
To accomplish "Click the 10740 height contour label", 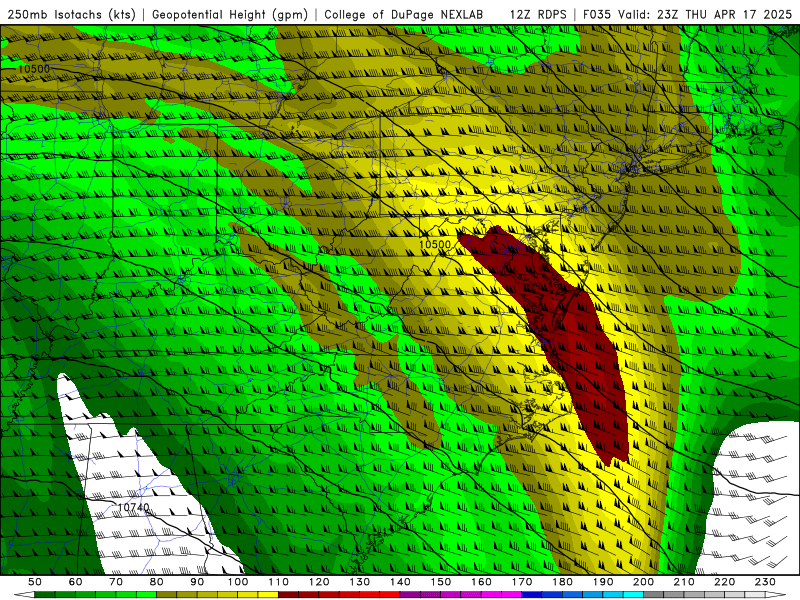I will click(134, 508).
